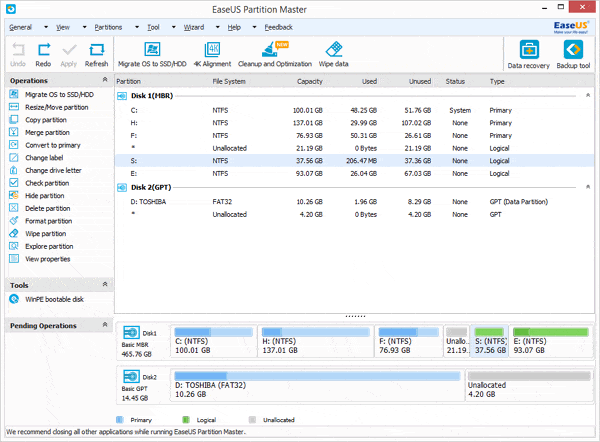Screen dimensions: 600x442
Task: Open the Backup tool
Action: click(x=573, y=55)
